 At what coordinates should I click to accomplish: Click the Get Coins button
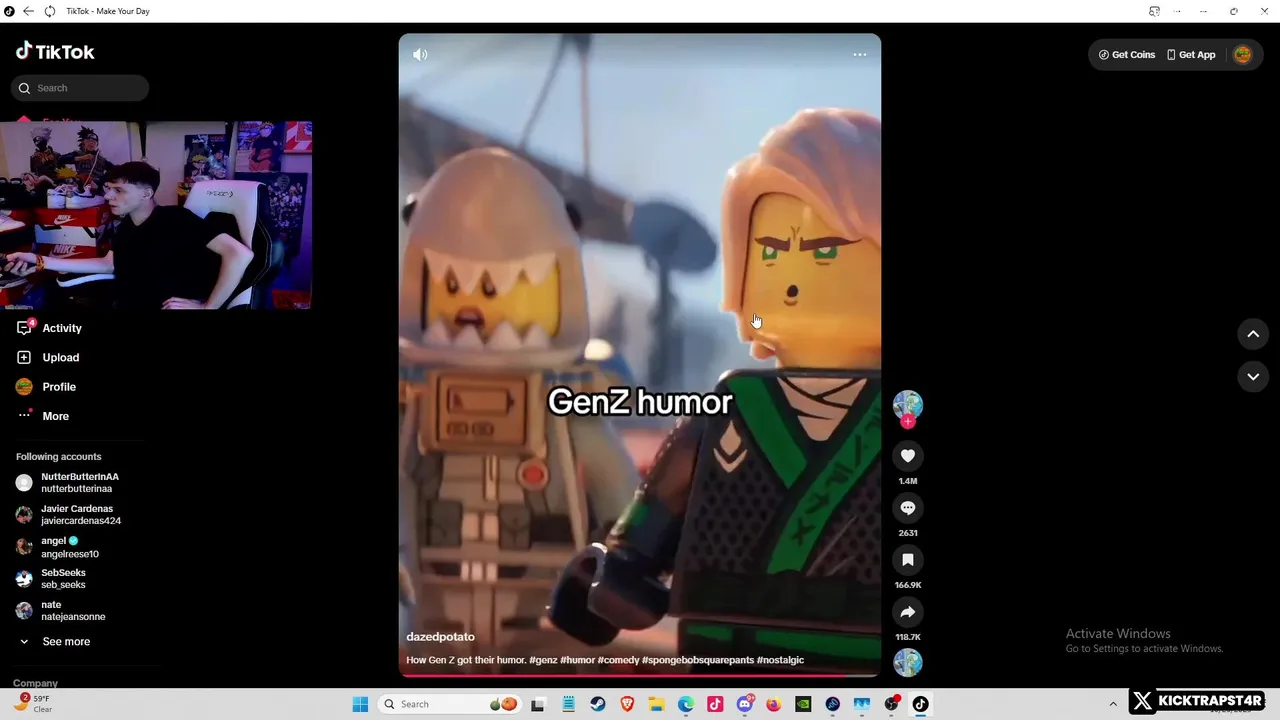(x=1127, y=55)
